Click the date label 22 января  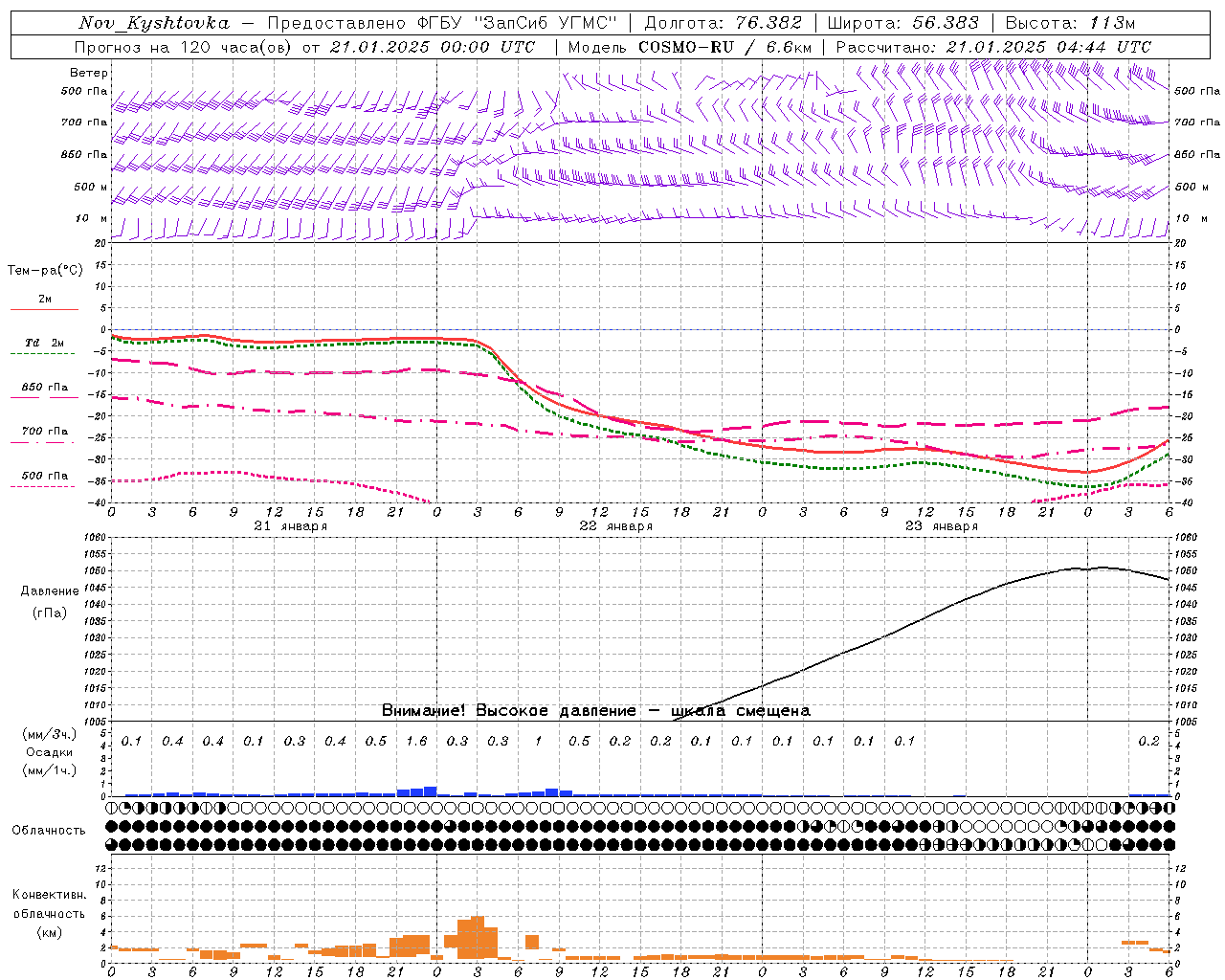click(616, 526)
